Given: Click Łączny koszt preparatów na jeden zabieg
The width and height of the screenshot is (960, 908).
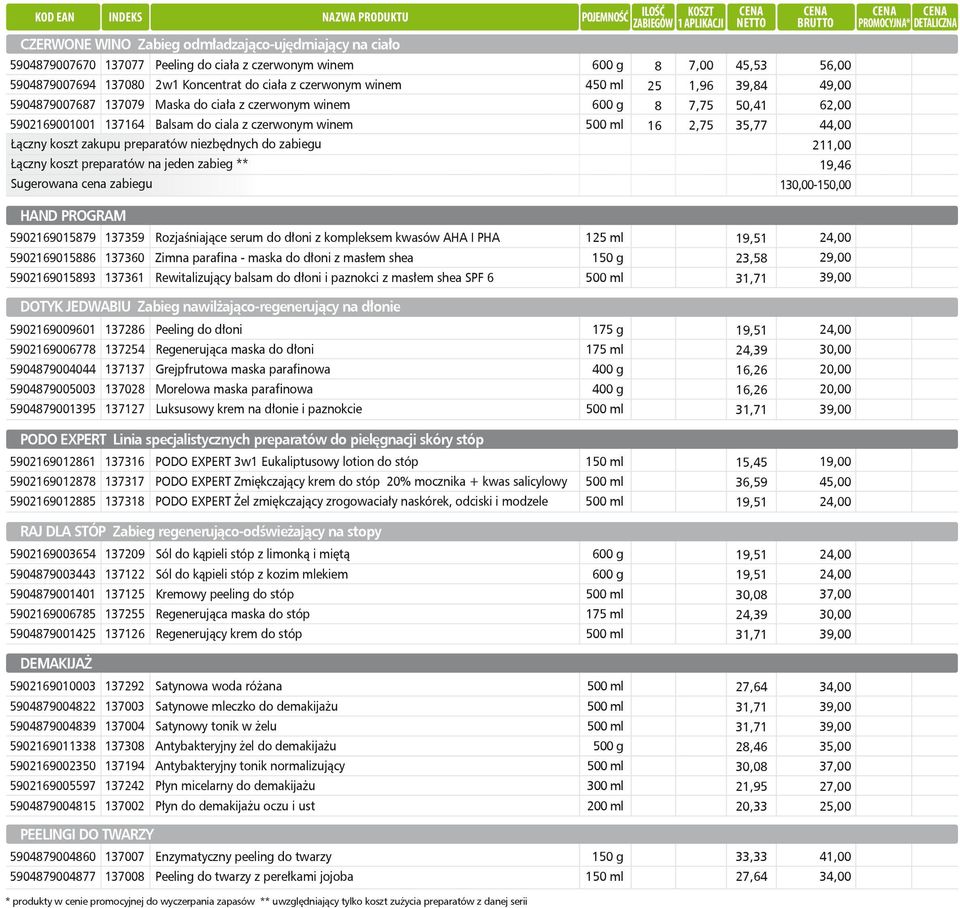Looking at the screenshot, I should pos(129,164).
